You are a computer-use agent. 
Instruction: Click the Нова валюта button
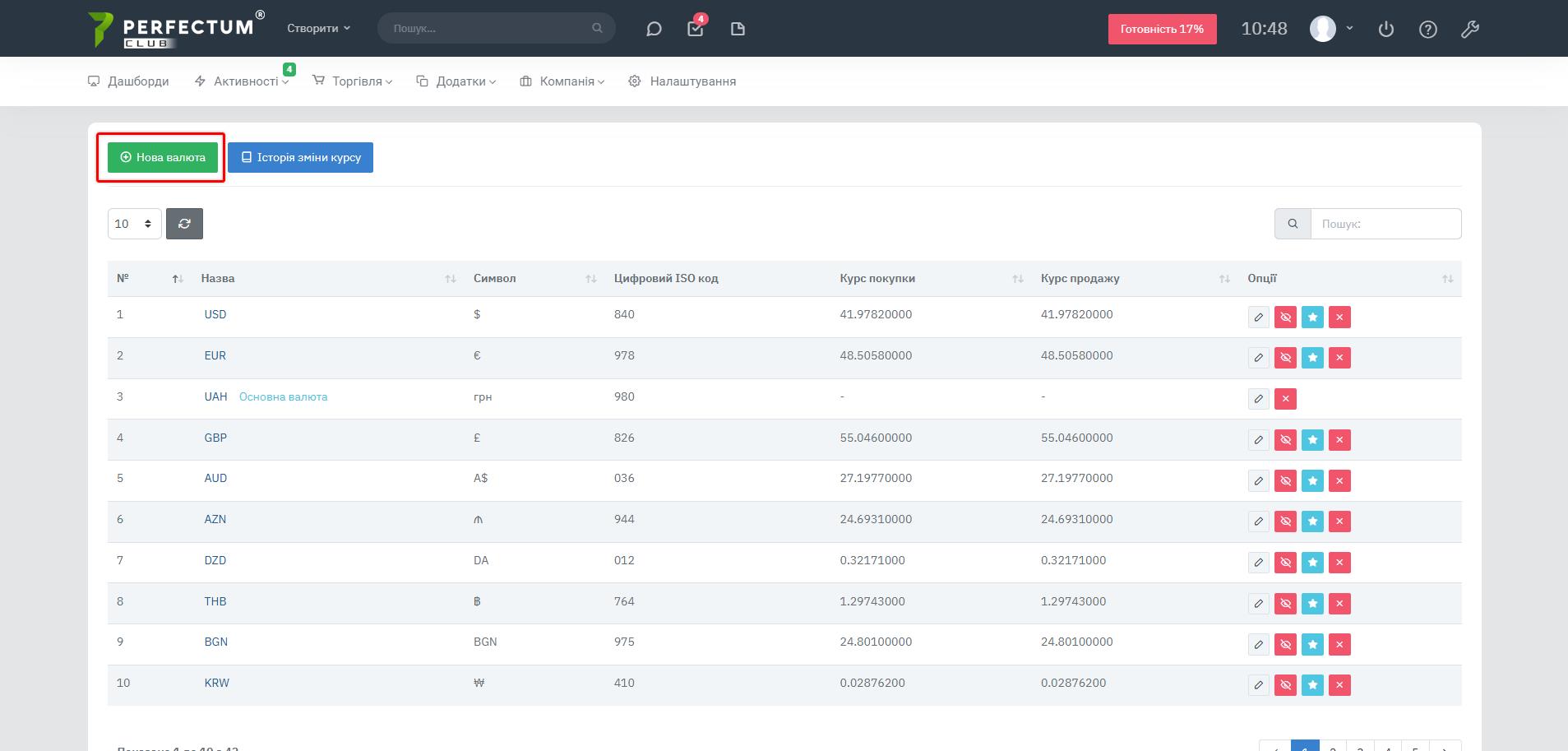pyautogui.click(x=163, y=157)
